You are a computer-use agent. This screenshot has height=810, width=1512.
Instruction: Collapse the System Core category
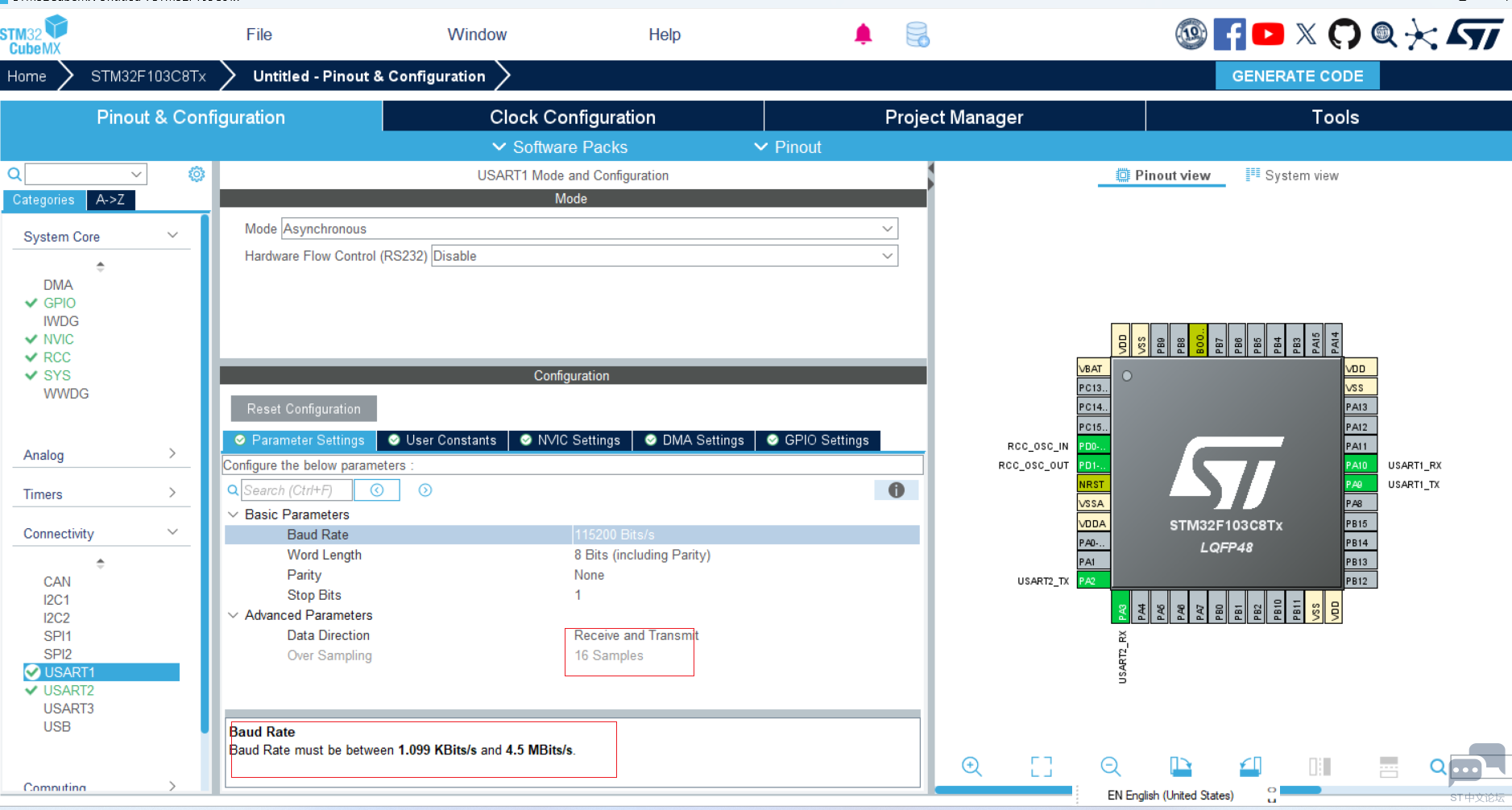172,236
